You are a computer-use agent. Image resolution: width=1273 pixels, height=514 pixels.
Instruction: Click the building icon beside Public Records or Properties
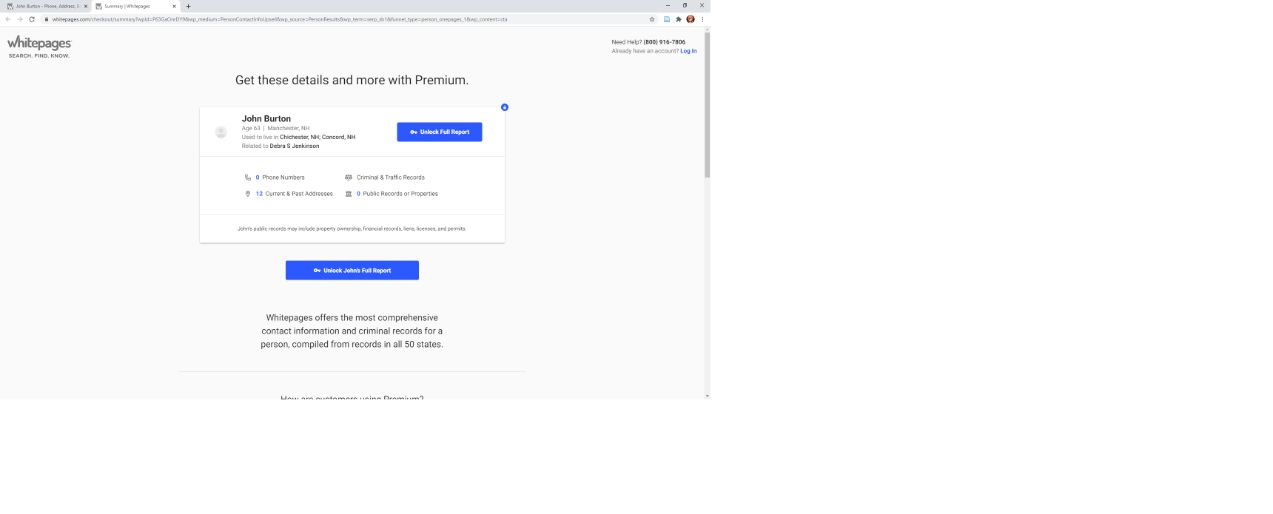pyautogui.click(x=348, y=194)
